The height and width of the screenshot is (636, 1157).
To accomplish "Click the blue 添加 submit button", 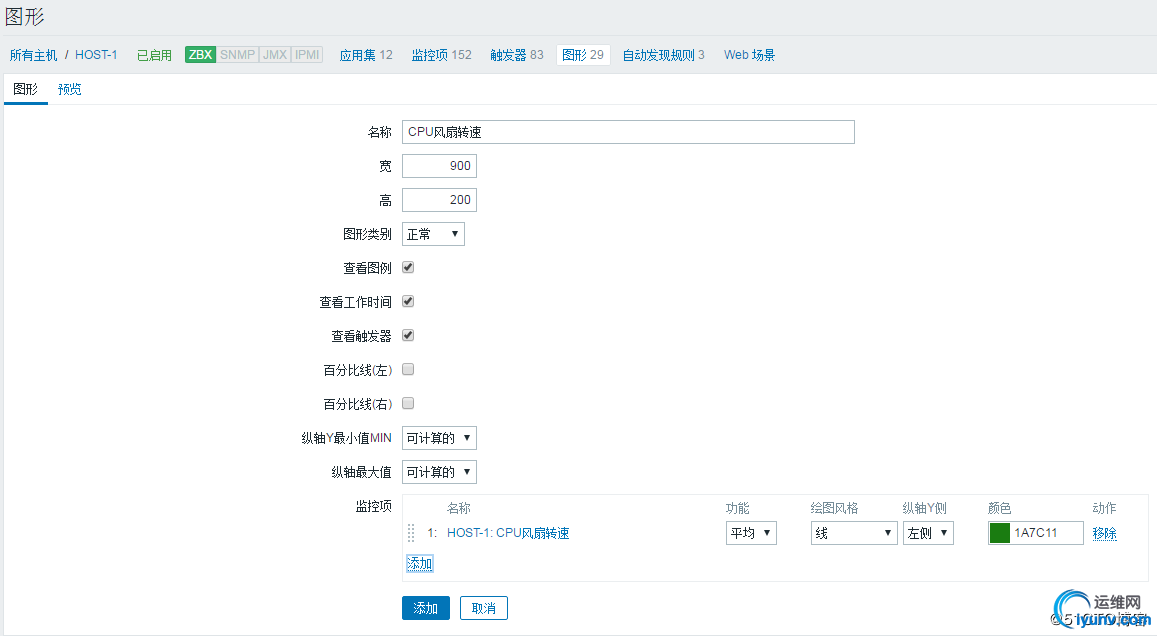I will (x=425, y=607).
